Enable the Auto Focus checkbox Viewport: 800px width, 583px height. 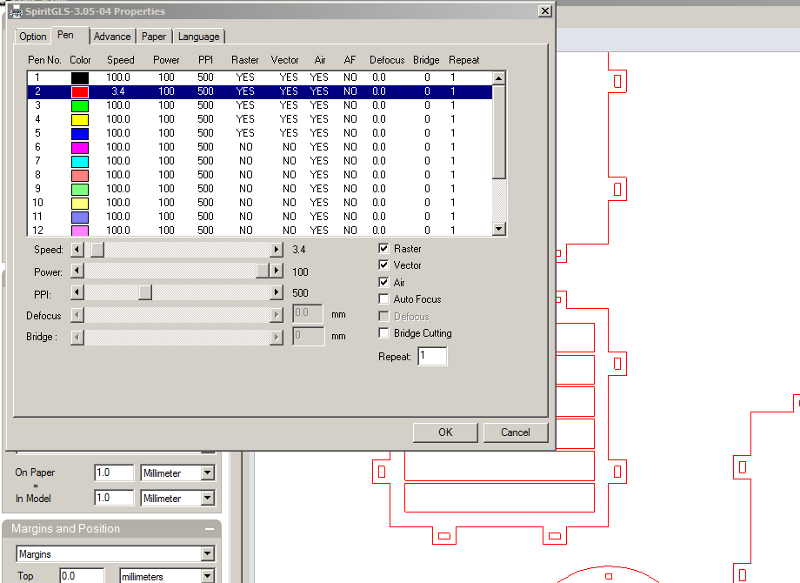point(384,299)
